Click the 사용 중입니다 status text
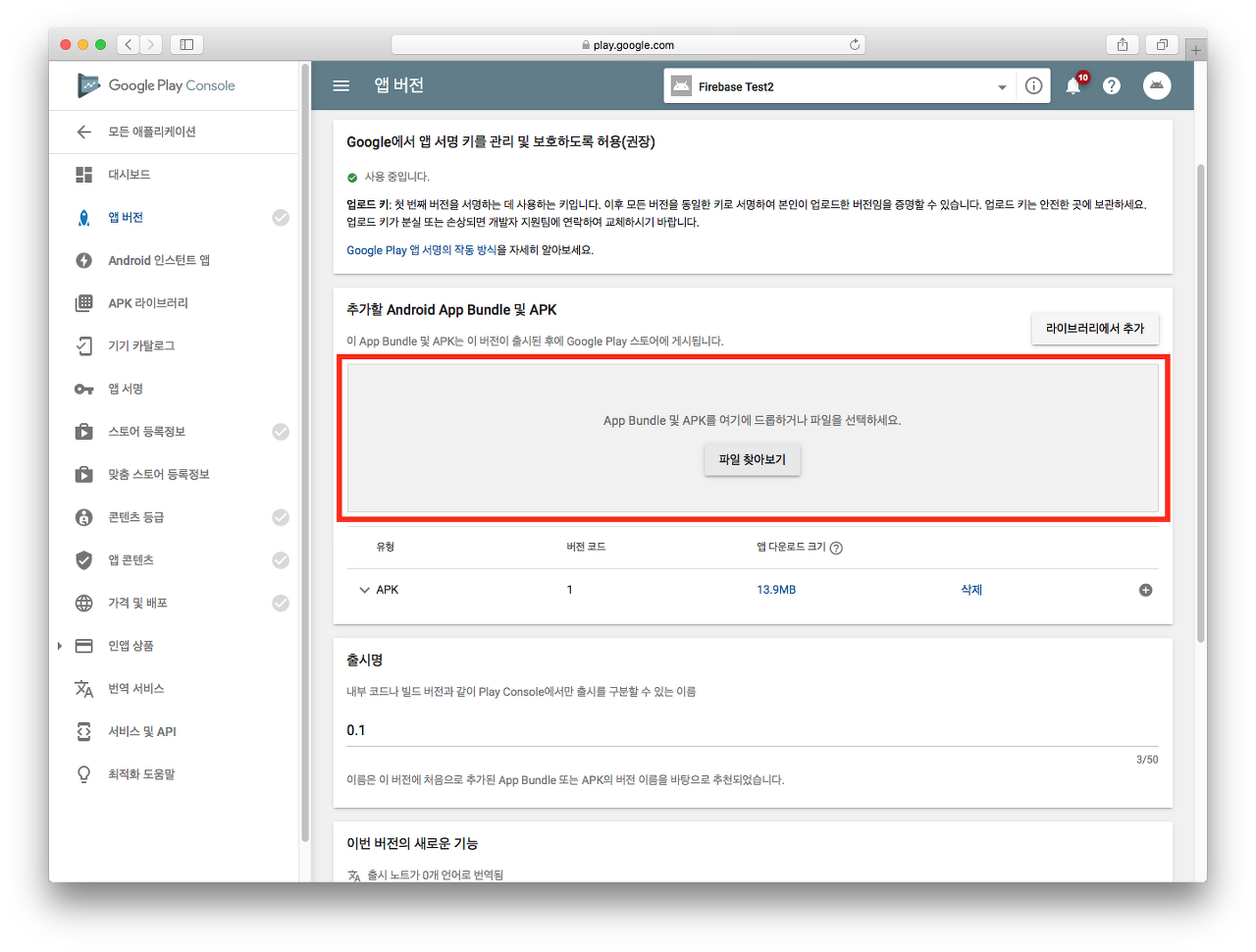 point(397,177)
